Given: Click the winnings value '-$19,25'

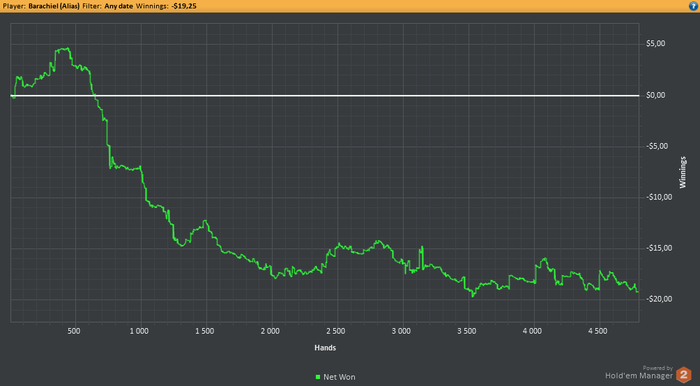Looking at the screenshot, I should coord(184,6).
